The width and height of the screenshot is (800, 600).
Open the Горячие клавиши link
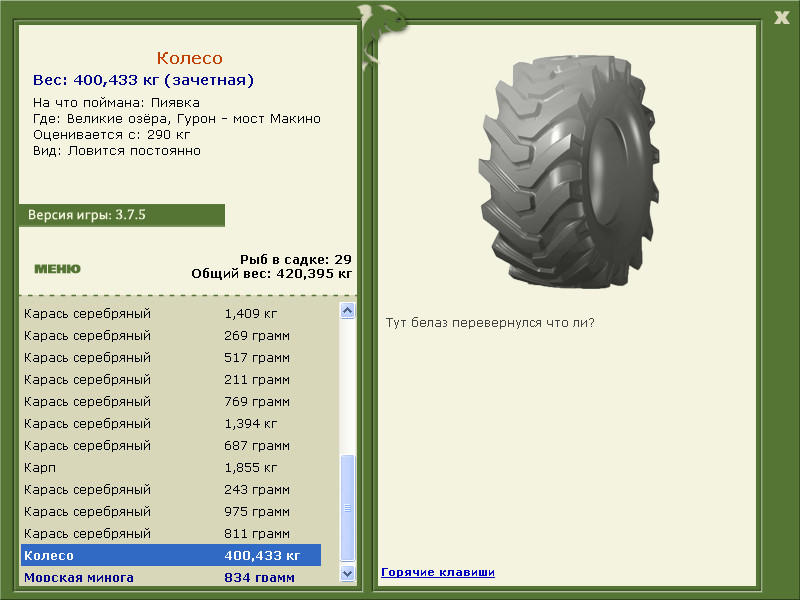click(x=438, y=572)
